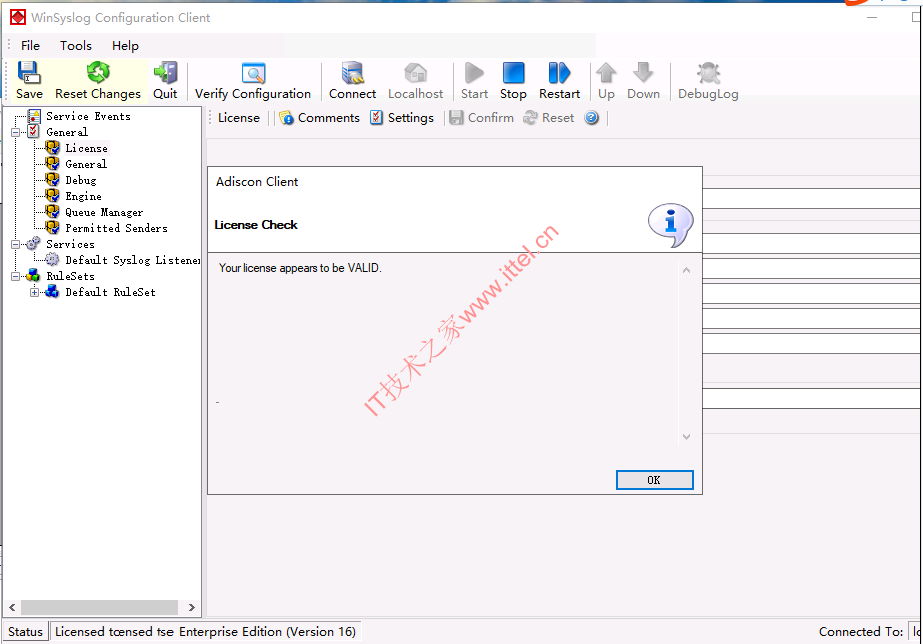
Task: Expand the Default RuleSet node
Action: point(35,292)
